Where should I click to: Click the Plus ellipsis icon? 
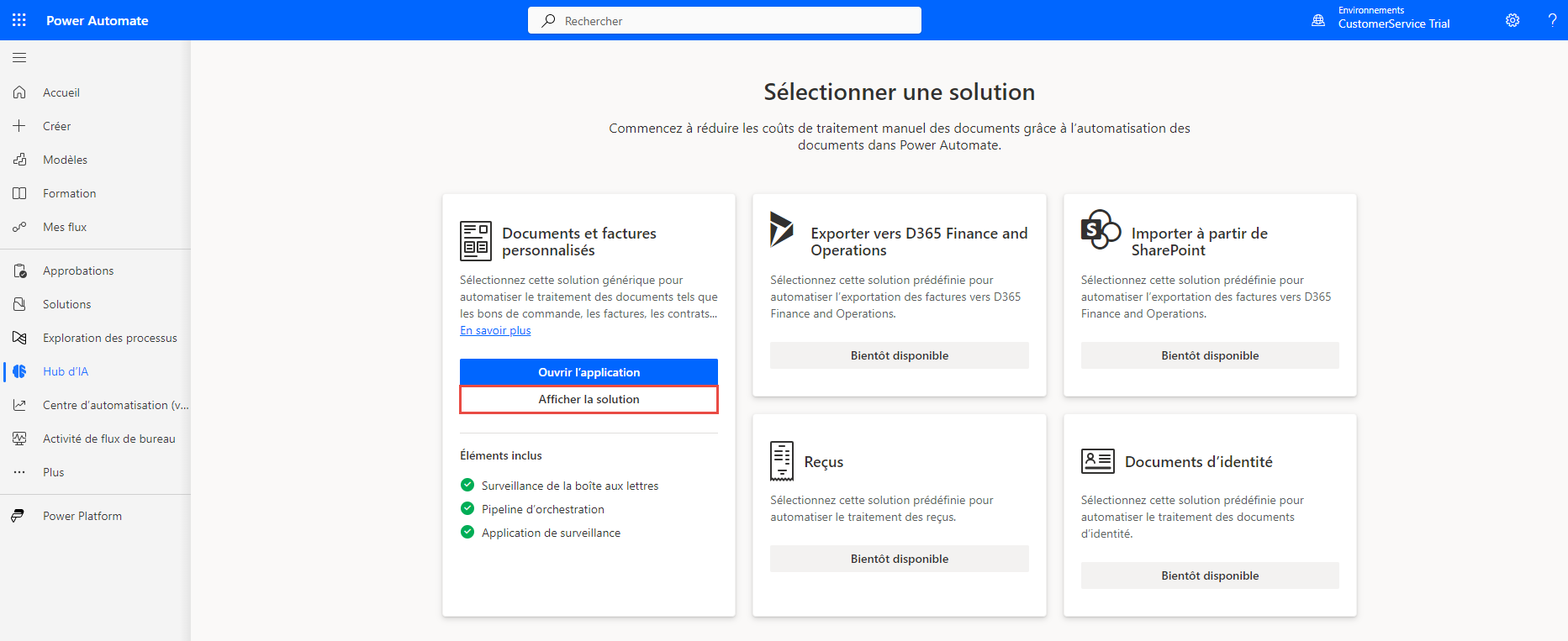[19, 472]
